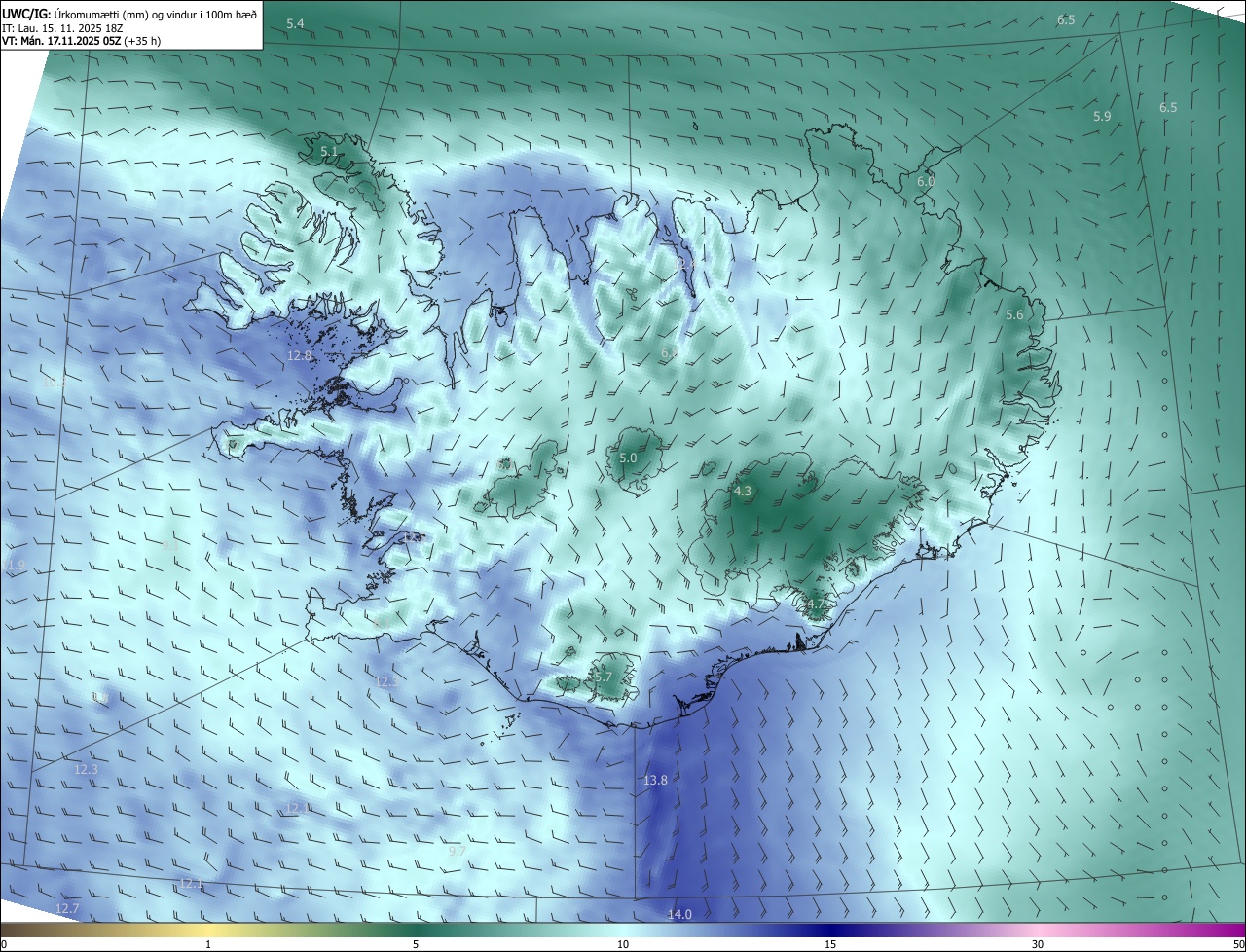Click the 6.0 value label
Viewport: 1246px width, 952px height.
926,182
